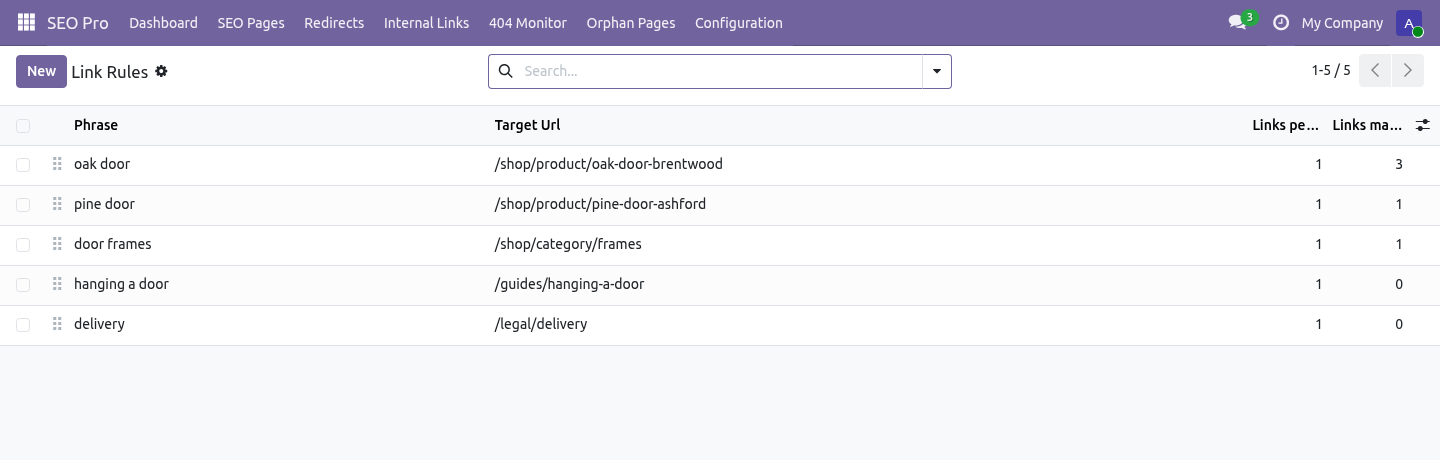Go to the previous page arrow
Viewport: 1440px width, 460px height.
tap(1375, 70)
